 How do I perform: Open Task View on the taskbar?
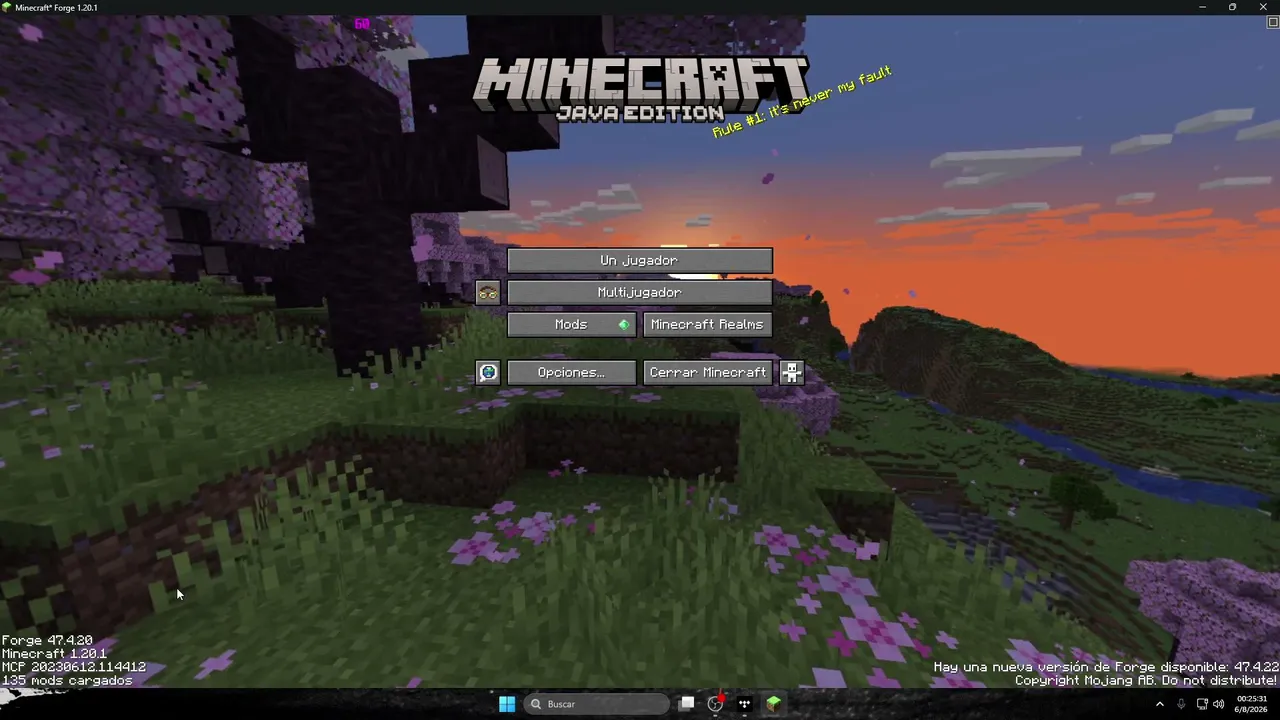click(x=687, y=704)
